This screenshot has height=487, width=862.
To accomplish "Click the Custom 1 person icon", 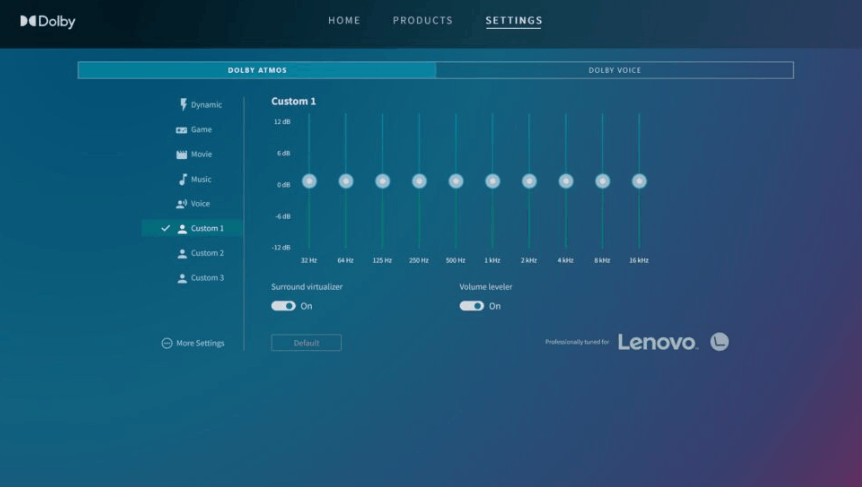I will pos(182,229).
